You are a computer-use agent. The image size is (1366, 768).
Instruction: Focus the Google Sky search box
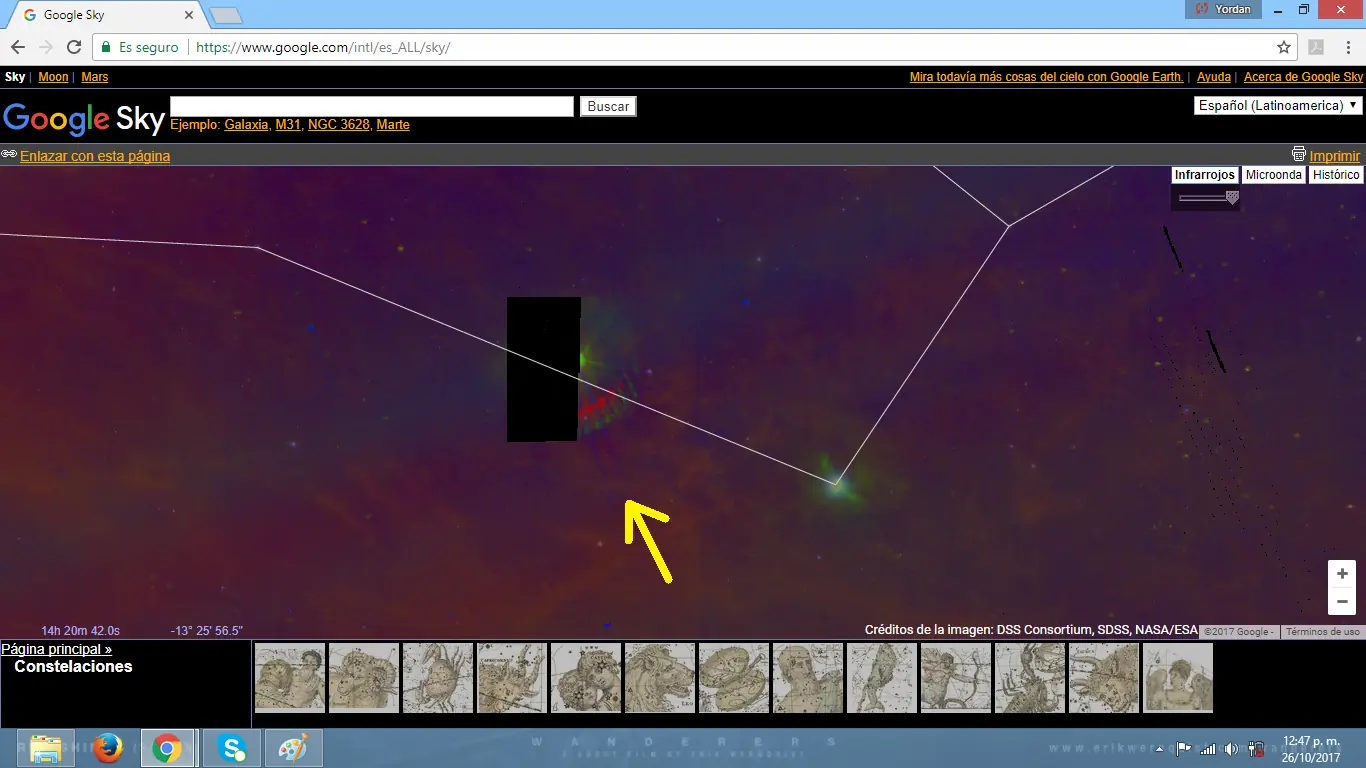(372, 106)
